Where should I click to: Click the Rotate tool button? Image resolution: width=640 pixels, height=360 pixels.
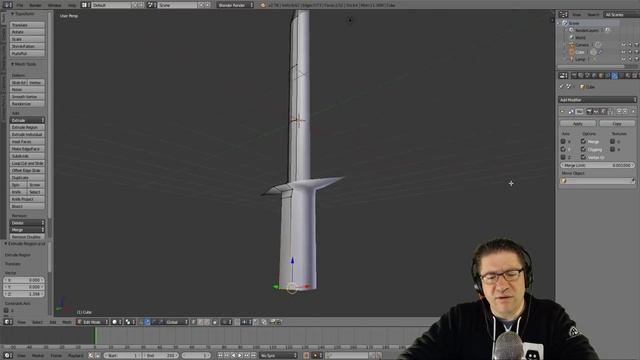point(27,32)
